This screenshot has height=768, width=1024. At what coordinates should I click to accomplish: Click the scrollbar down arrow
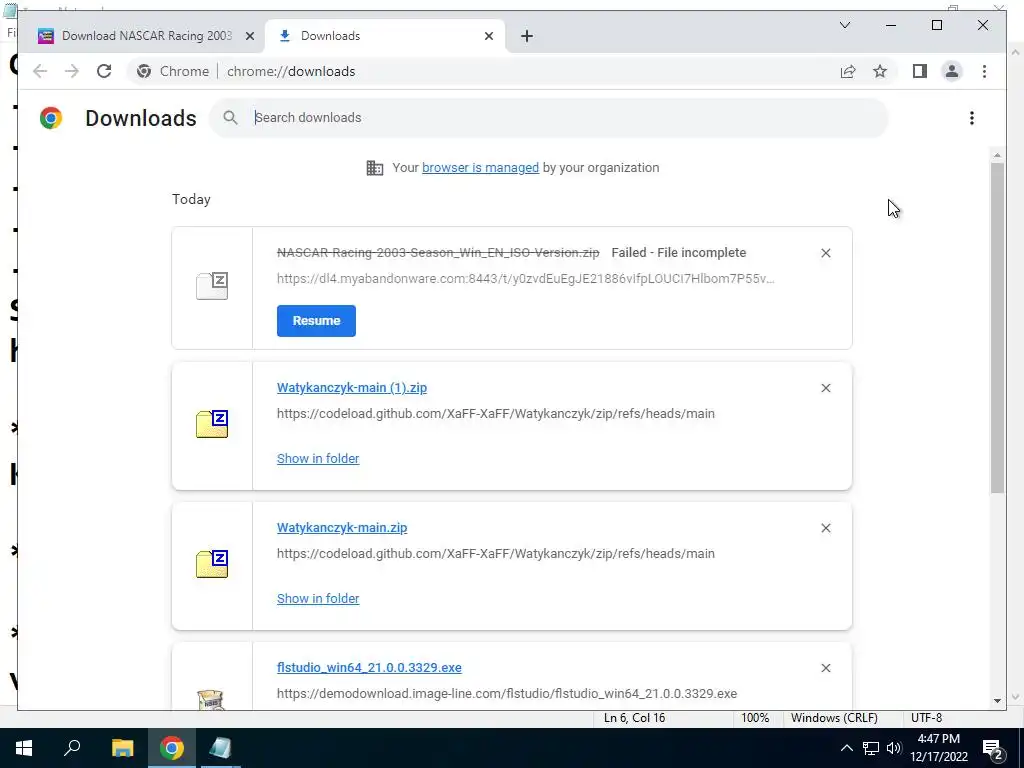click(x=997, y=700)
